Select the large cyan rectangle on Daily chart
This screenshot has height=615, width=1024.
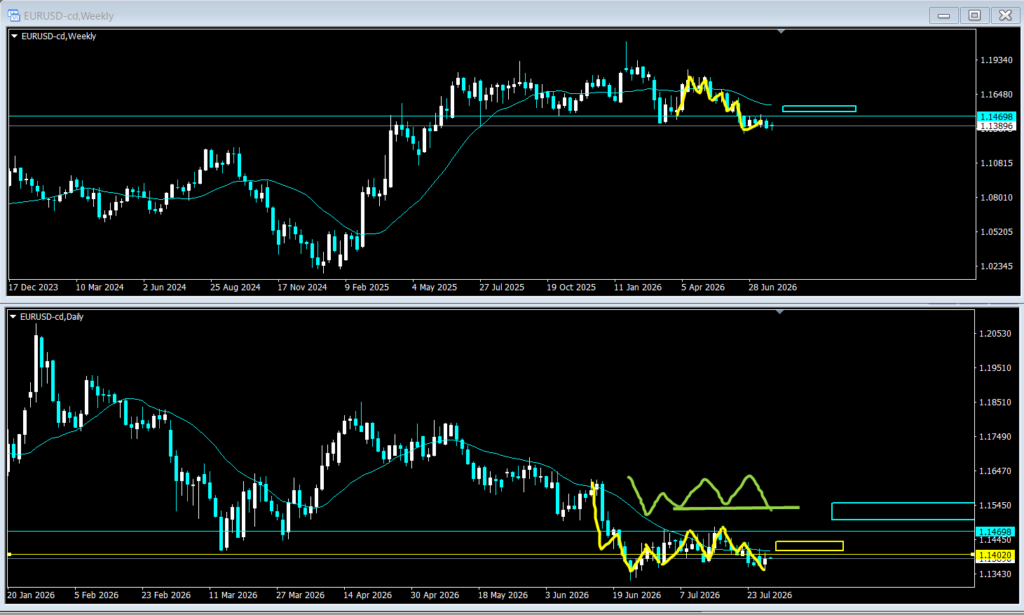pyautogui.click(x=903, y=511)
